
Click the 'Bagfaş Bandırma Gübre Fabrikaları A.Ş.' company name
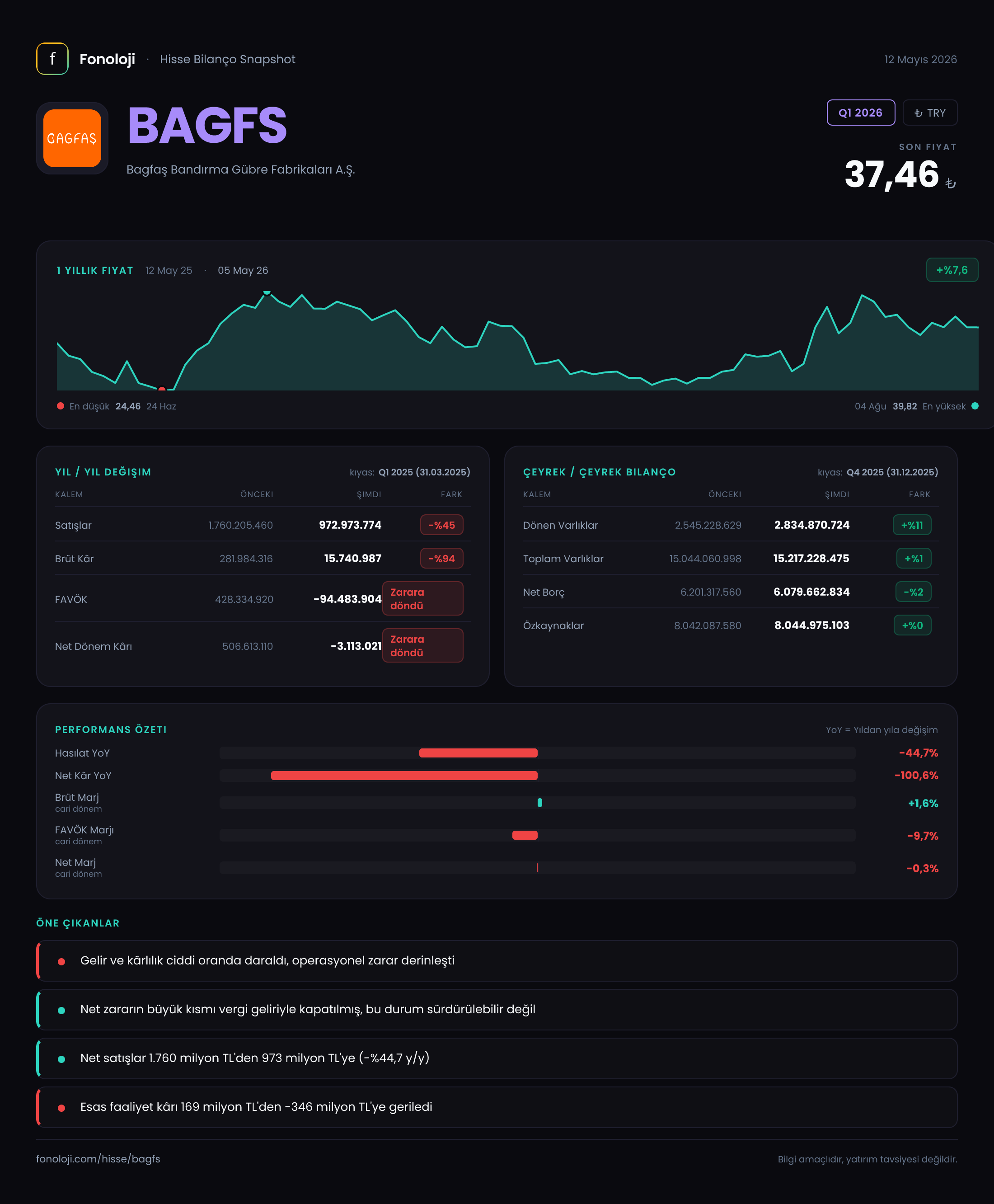pos(240,169)
